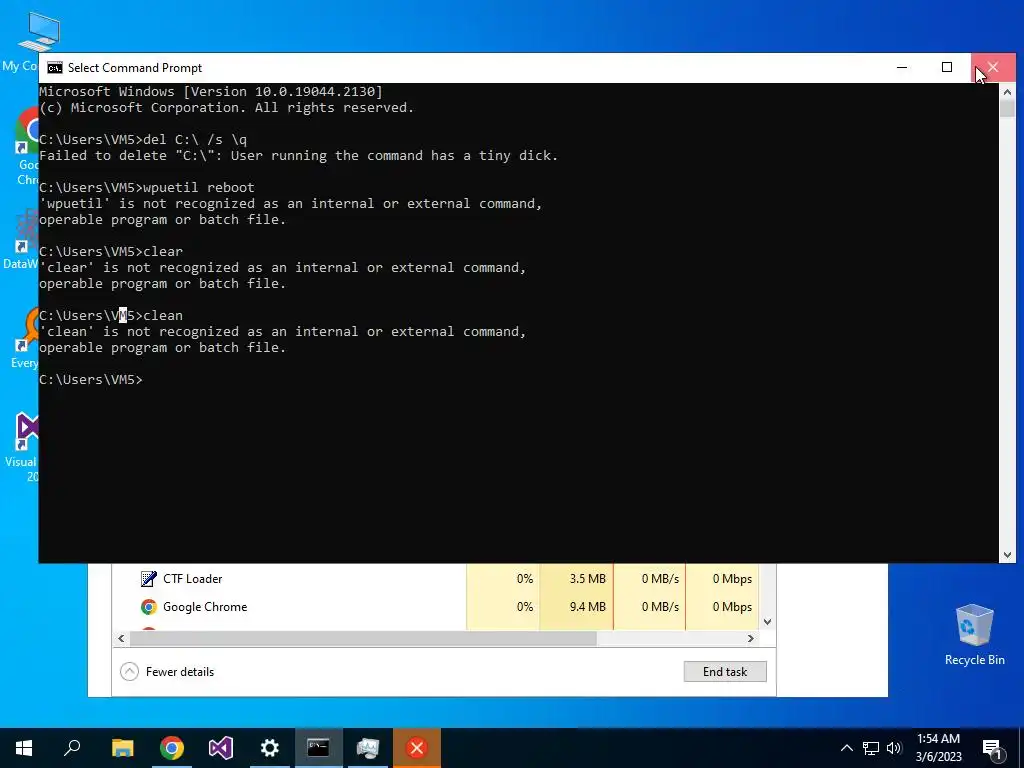This screenshot has width=1024, height=768.
Task: Click CTF Loader process icon in Task Manager
Action: (149, 579)
